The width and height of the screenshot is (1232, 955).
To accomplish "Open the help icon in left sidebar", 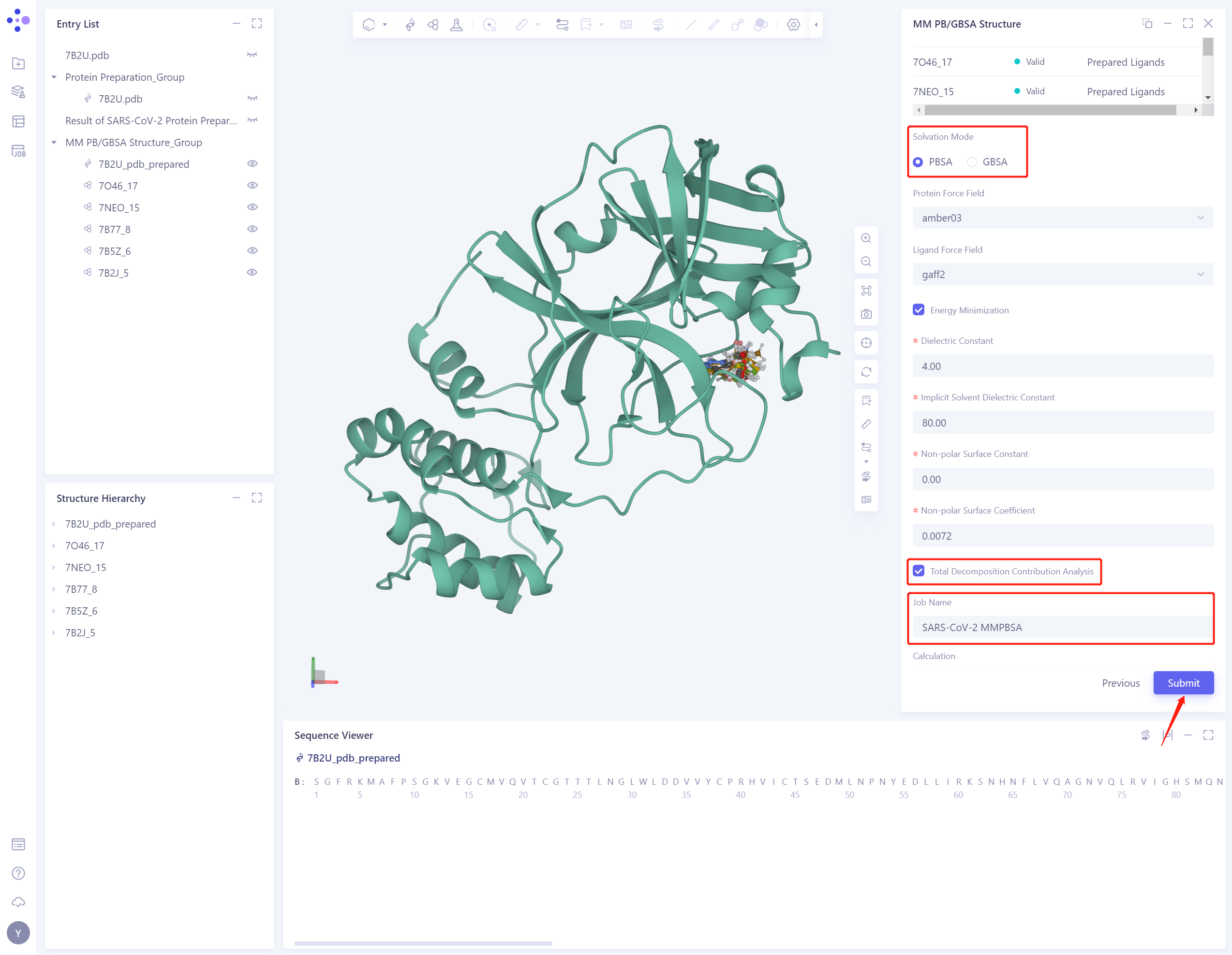I will pos(18,873).
